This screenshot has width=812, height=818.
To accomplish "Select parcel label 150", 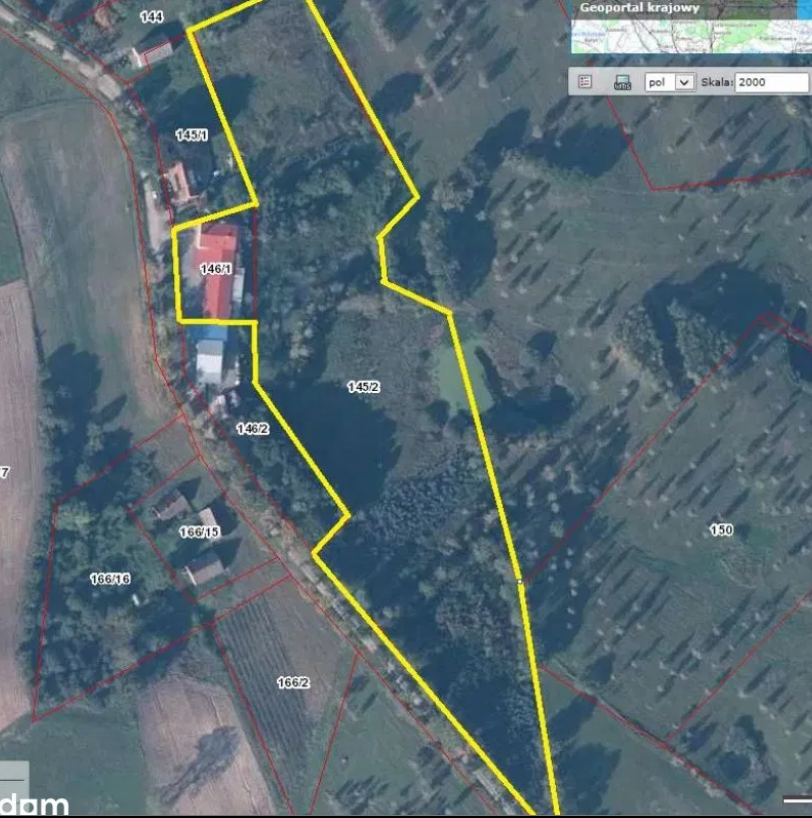I will click(721, 530).
